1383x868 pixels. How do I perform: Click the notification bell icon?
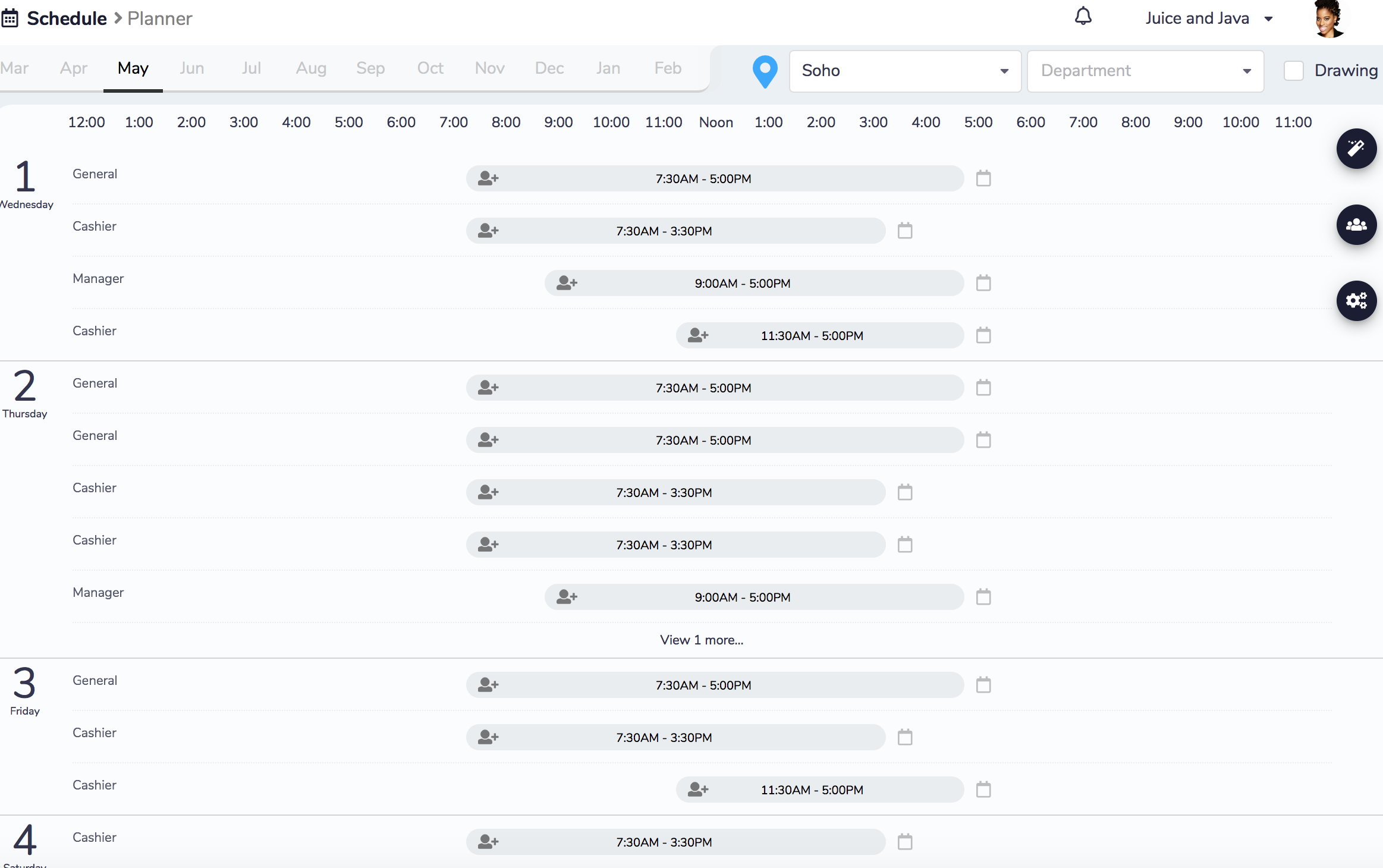pyautogui.click(x=1083, y=17)
